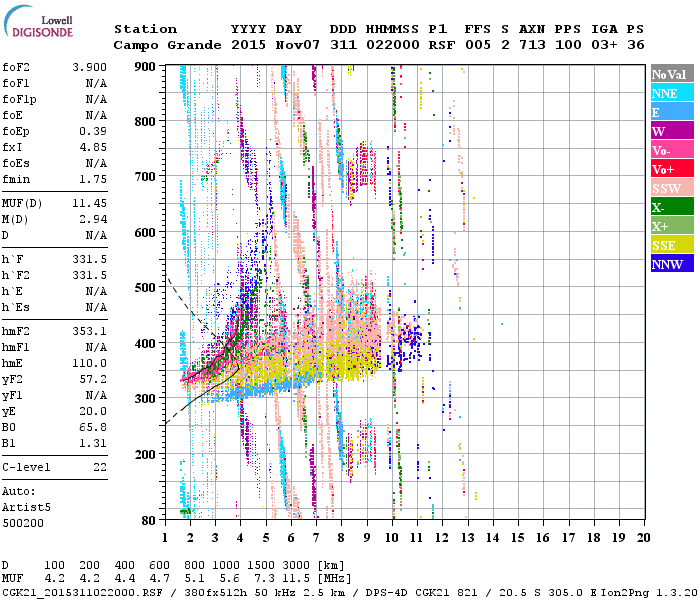
Task: Select the W legend swatch
Action: pyautogui.click(x=672, y=131)
